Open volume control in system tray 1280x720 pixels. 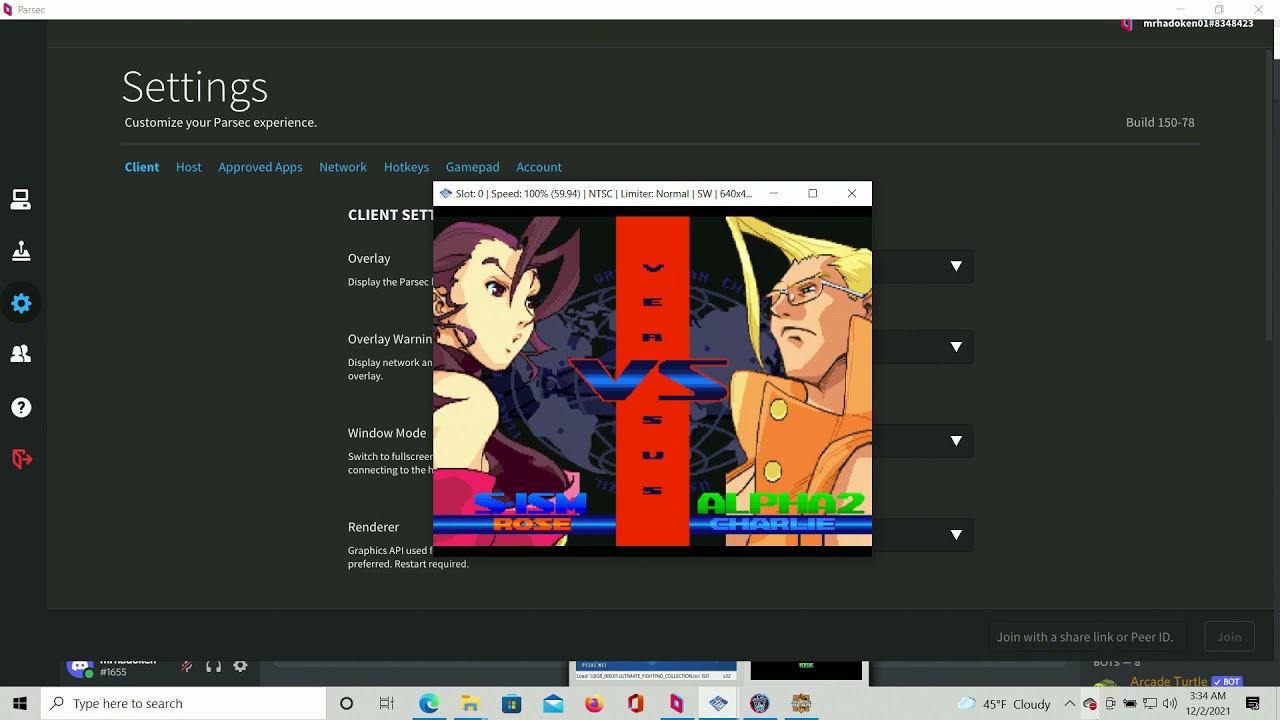1170,703
